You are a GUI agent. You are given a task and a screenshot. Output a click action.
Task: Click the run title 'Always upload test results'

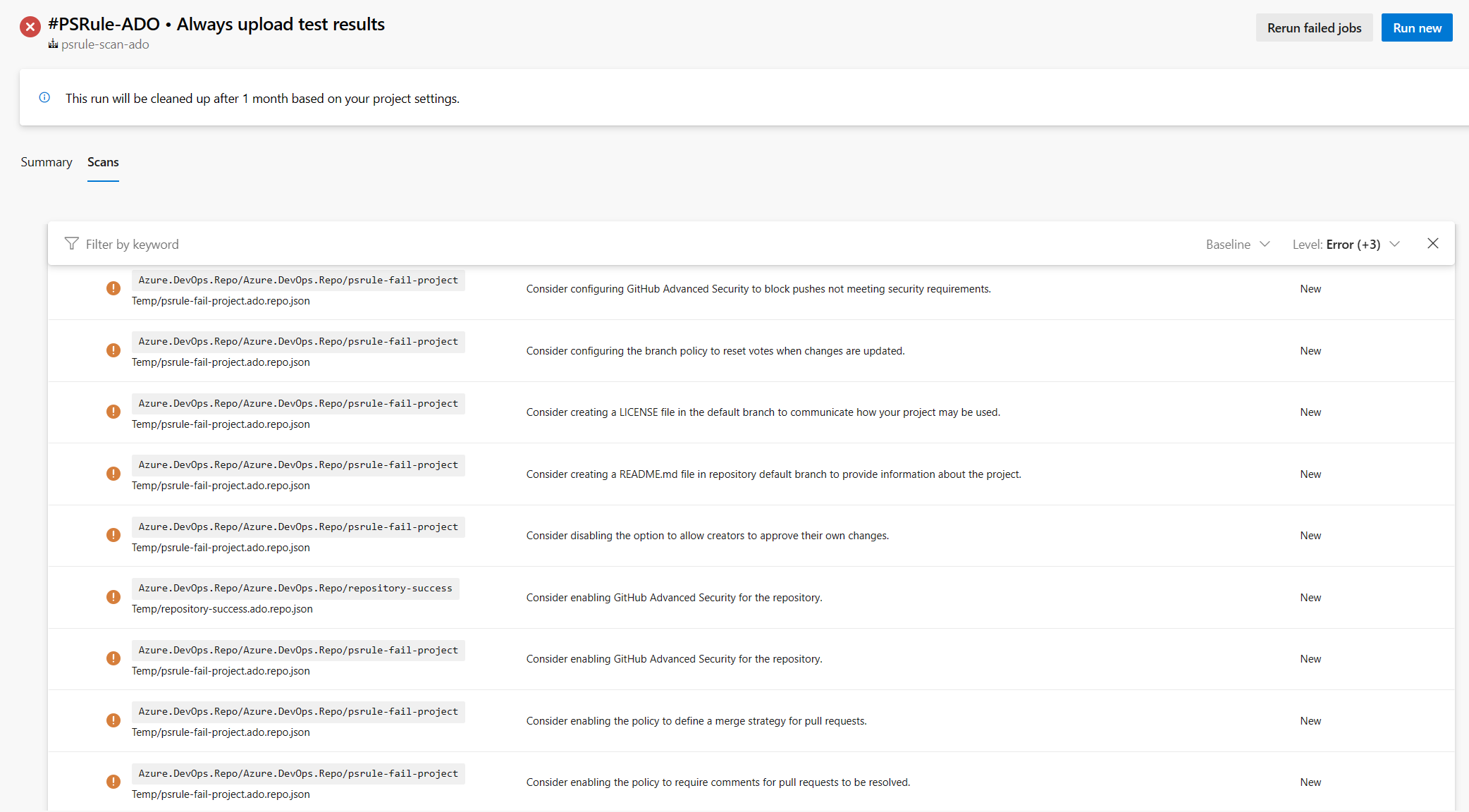[x=281, y=24]
